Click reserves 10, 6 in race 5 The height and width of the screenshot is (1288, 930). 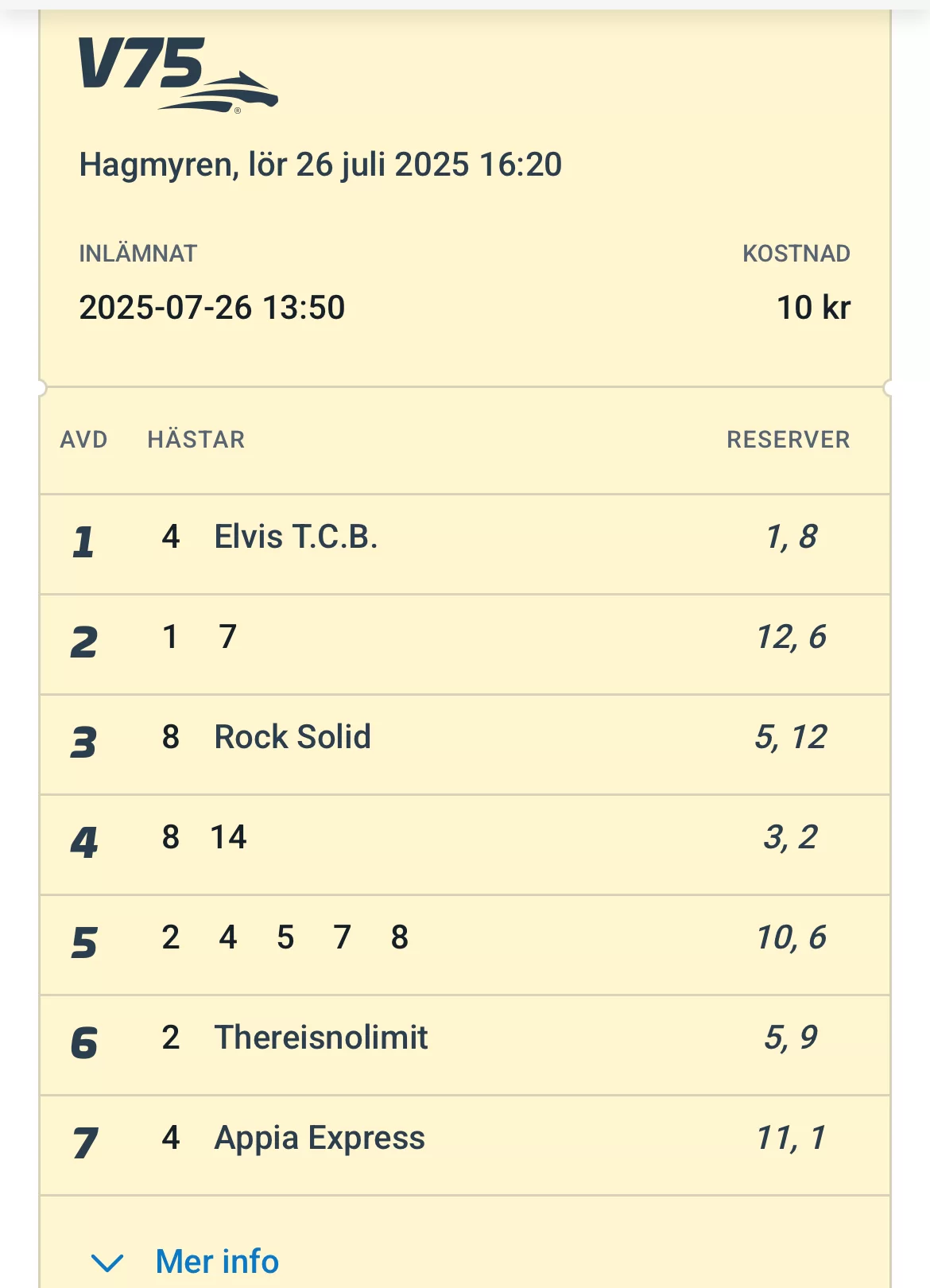(791, 938)
